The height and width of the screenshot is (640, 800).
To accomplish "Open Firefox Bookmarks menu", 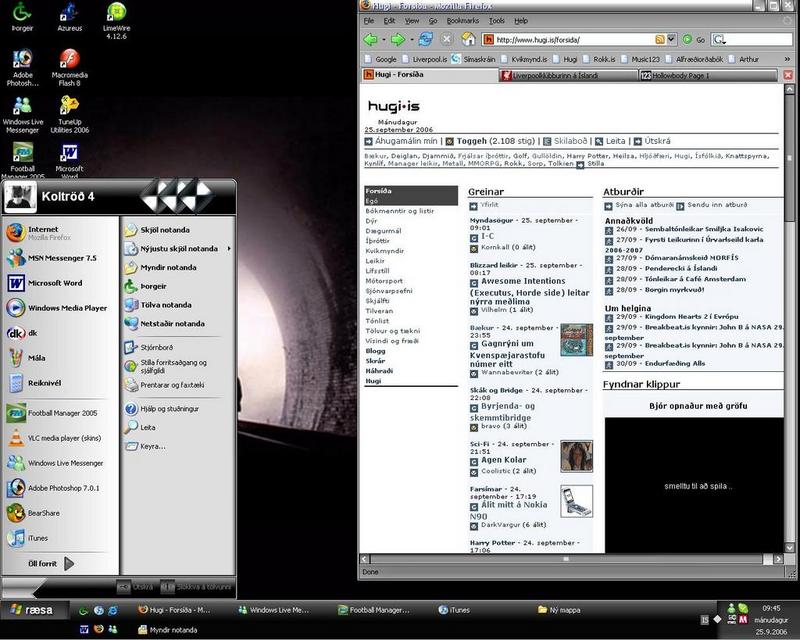I will [x=462, y=21].
